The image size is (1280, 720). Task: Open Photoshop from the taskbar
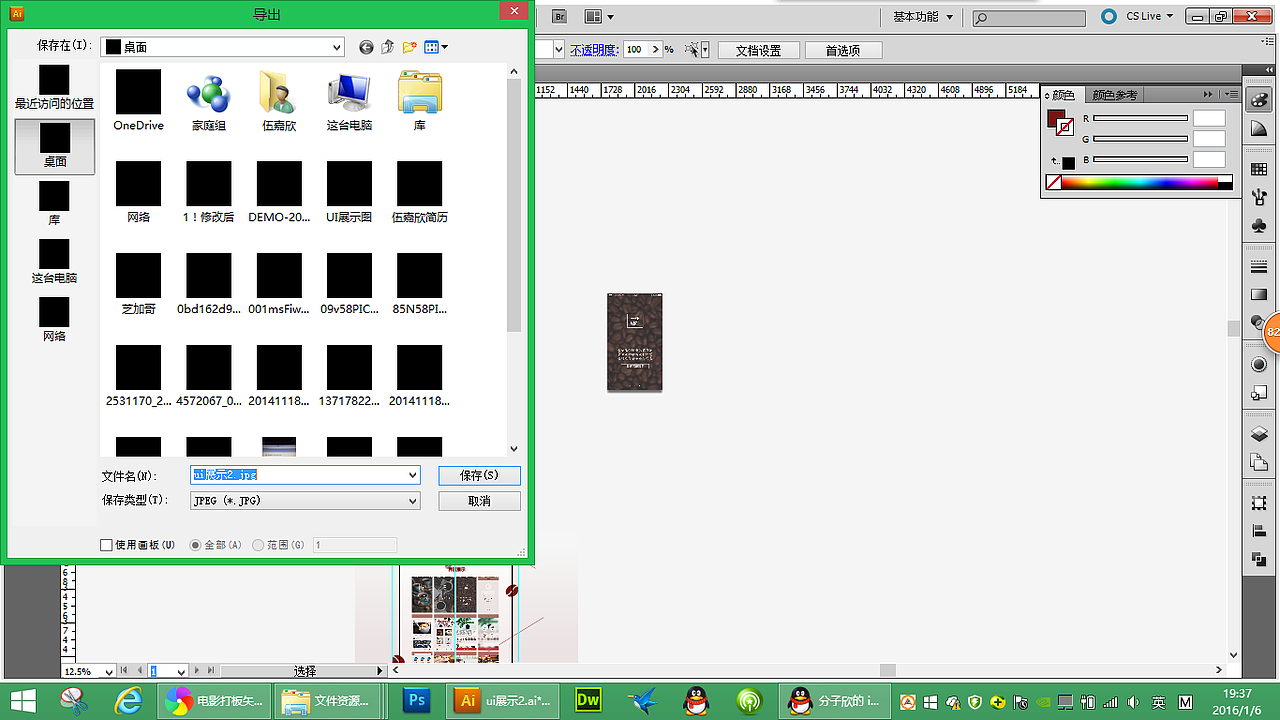(416, 700)
